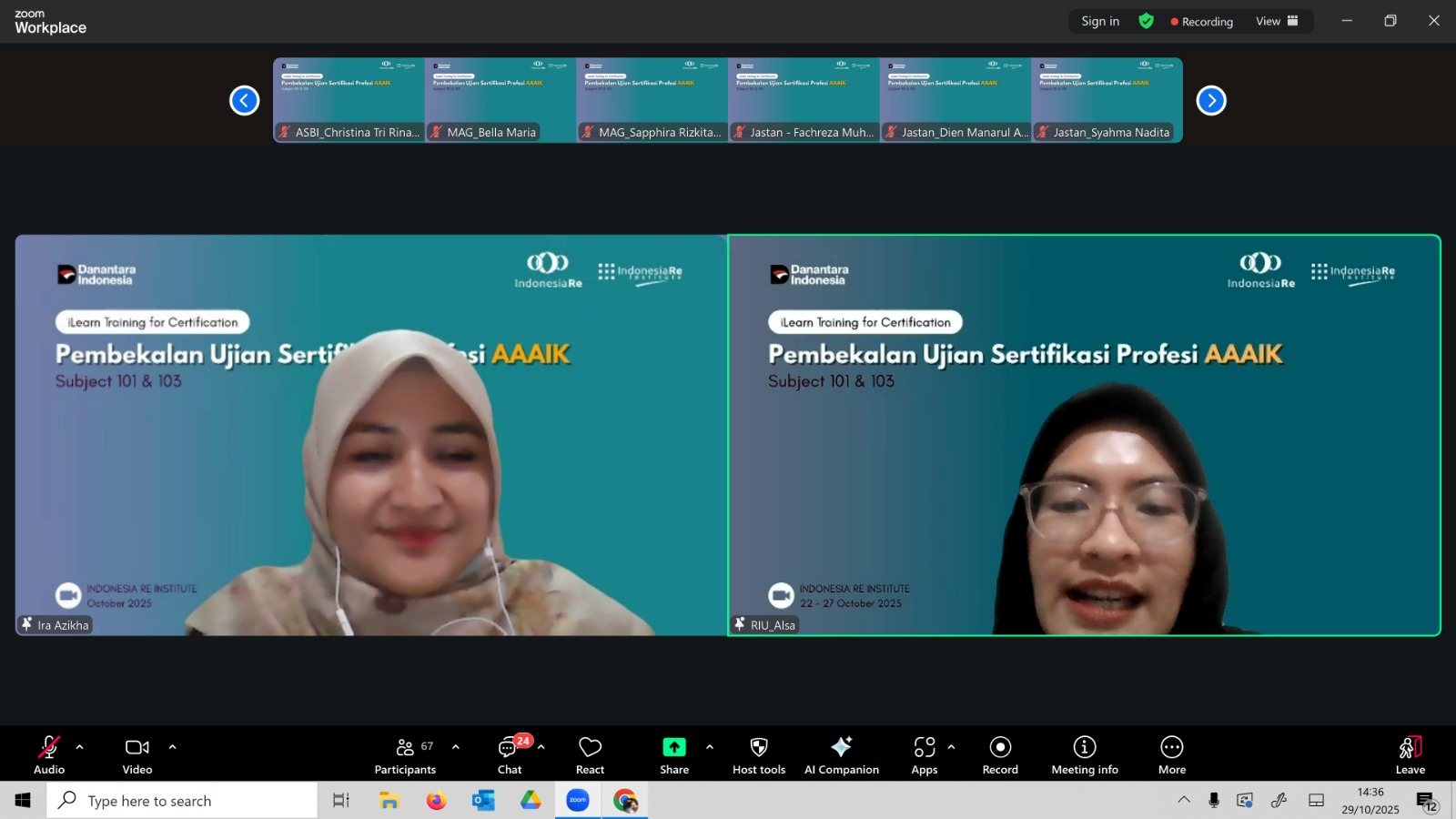Expand share options arrow next to Share
This screenshot has height=819, width=1456.
(x=710, y=747)
